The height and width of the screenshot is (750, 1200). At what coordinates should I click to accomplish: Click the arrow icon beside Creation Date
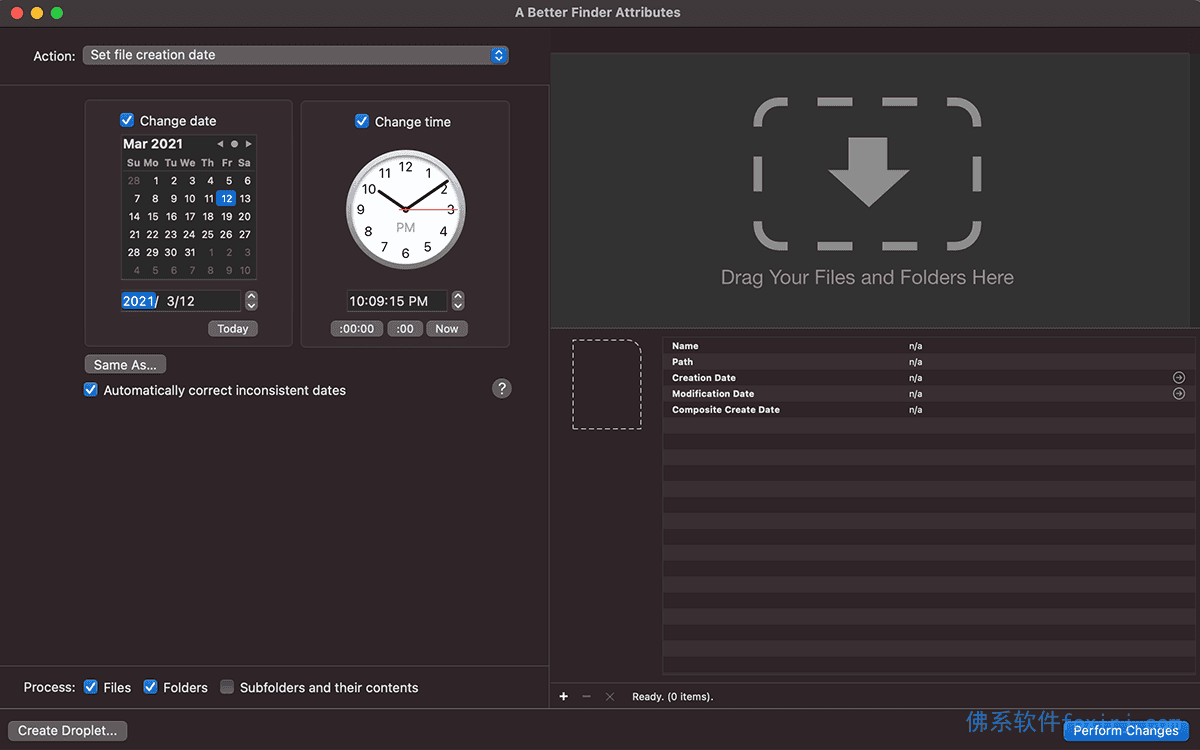pos(1179,378)
